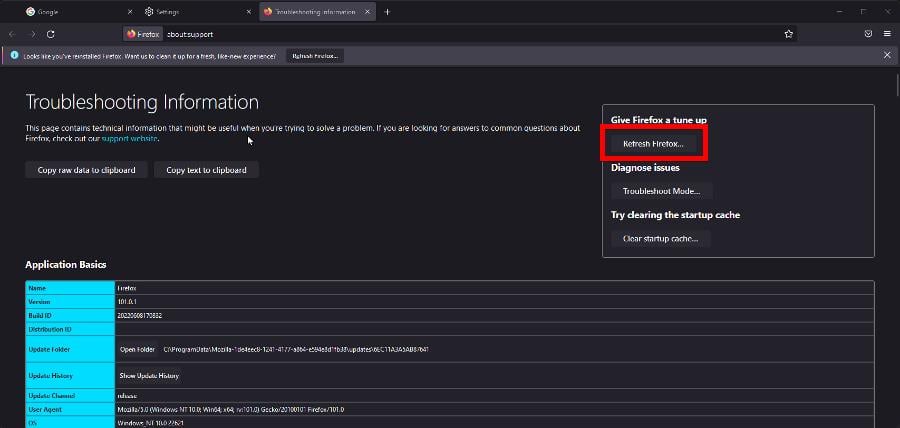Viewport: 900px width, 428px height.
Task: Click Open Folder in Update Folder row
Action: [137, 349]
